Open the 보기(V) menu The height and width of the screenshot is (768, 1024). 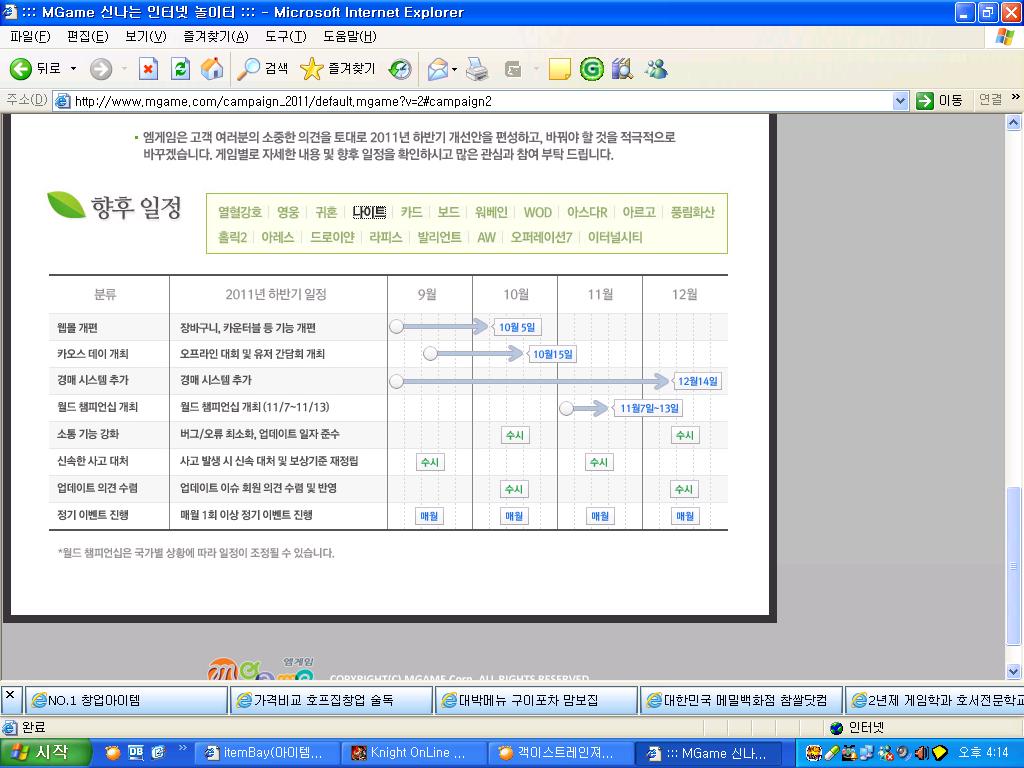[146, 37]
